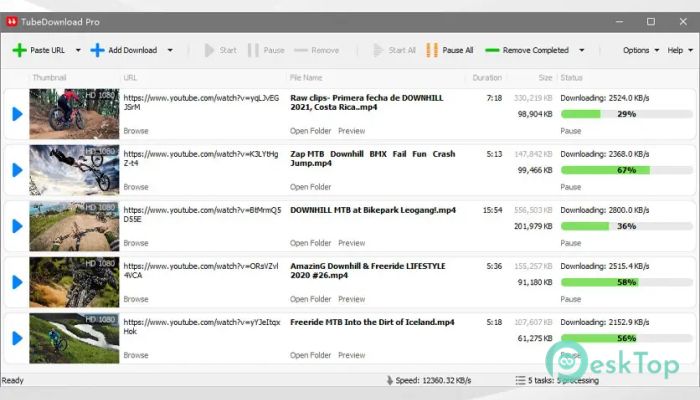Click Browse under the Freeride Iceland URL

point(136,355)
